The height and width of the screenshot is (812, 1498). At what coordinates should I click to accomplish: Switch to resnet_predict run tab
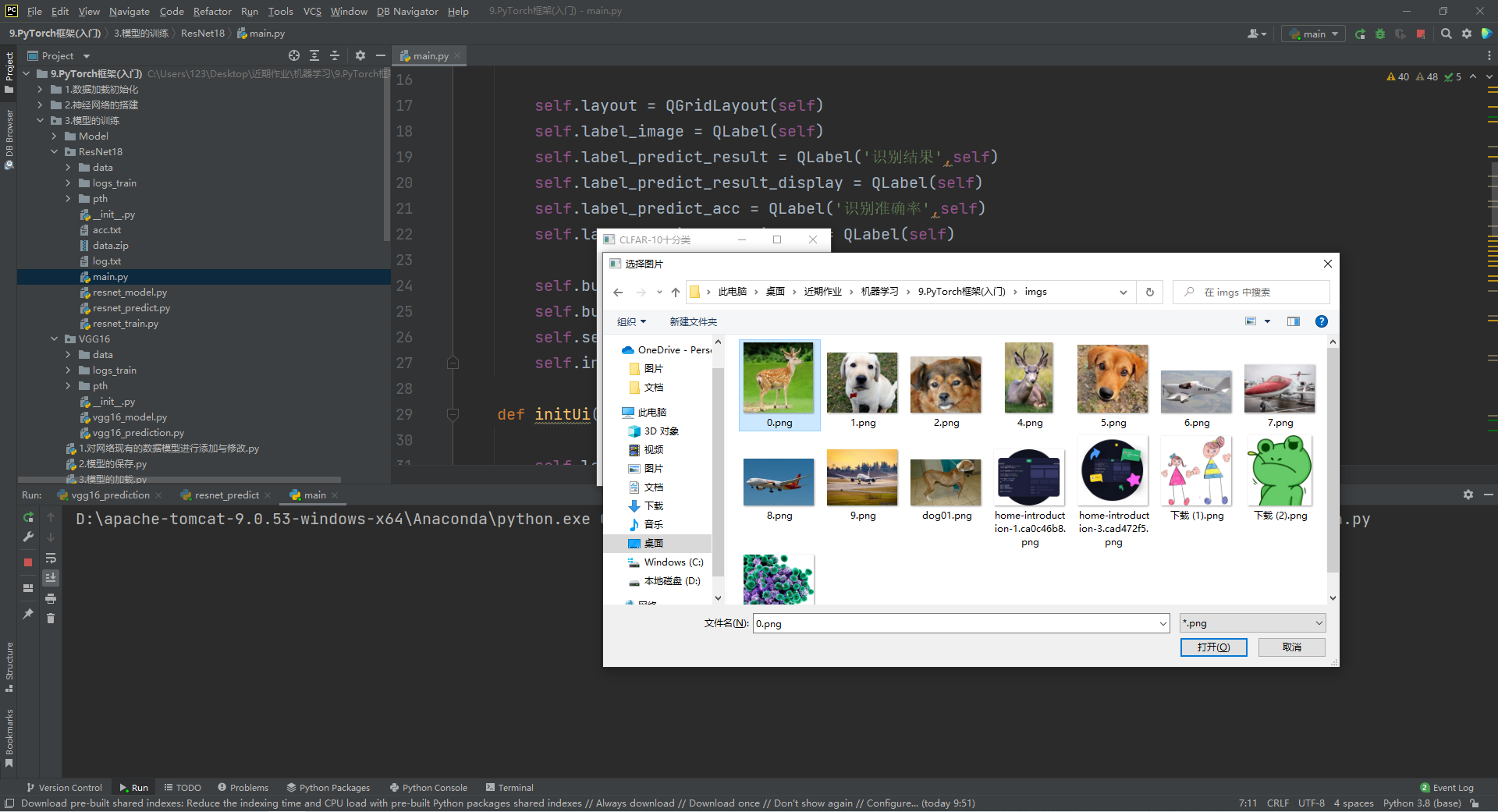(226, 495)
